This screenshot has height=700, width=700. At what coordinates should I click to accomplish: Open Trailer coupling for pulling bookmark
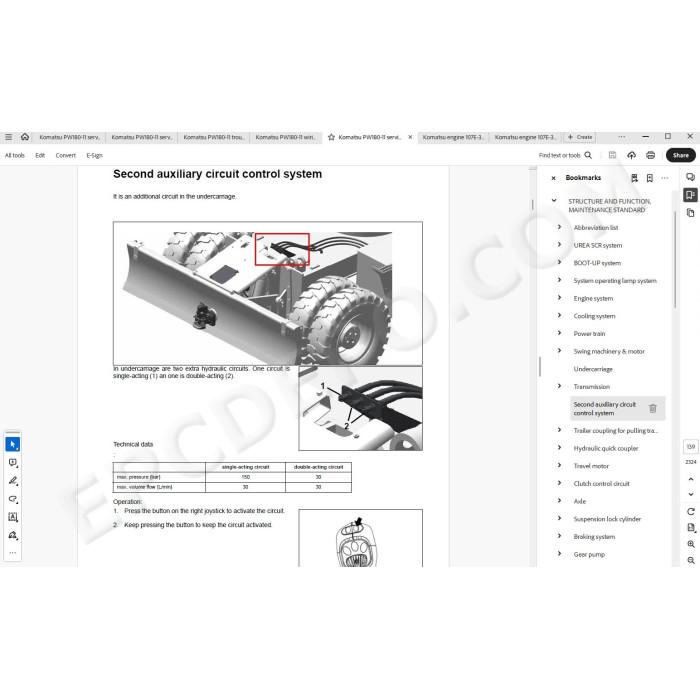tap(616, 431)
